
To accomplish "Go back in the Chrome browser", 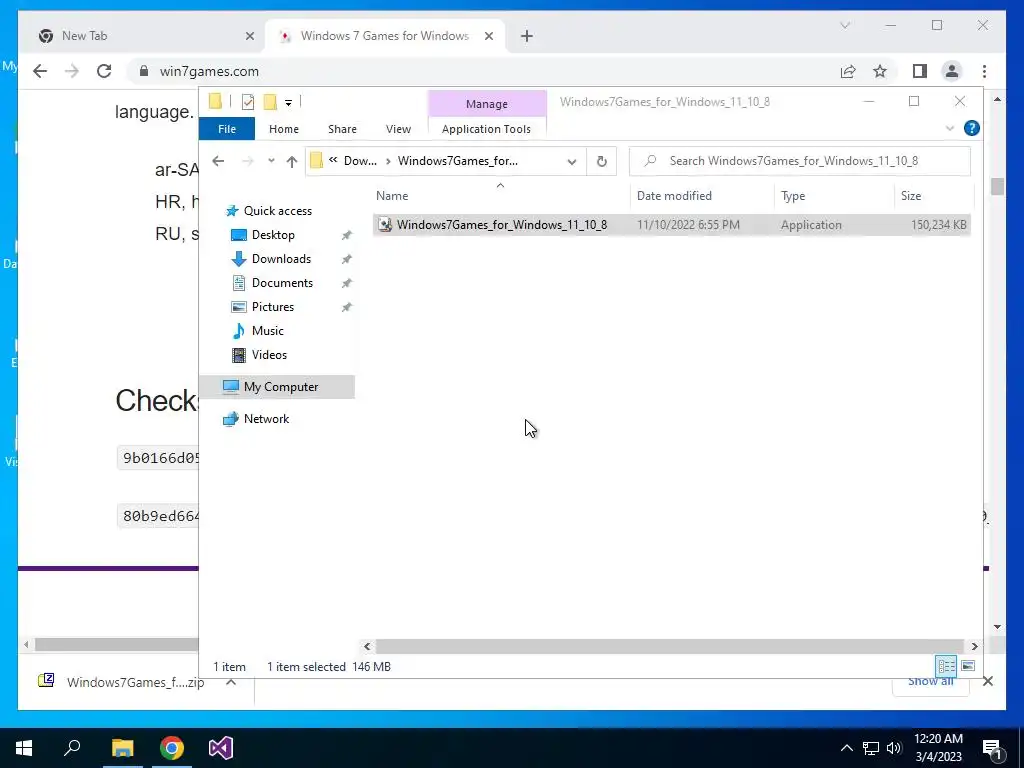I will coord(40,71).
